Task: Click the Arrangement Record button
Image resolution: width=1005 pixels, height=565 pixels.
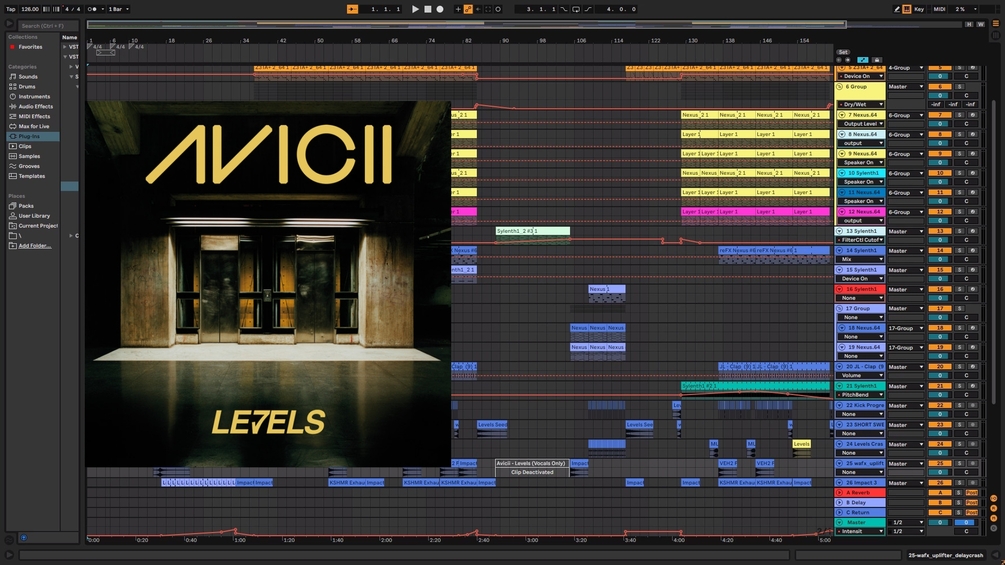Action: pyautogui.click(x=440, y=9)
